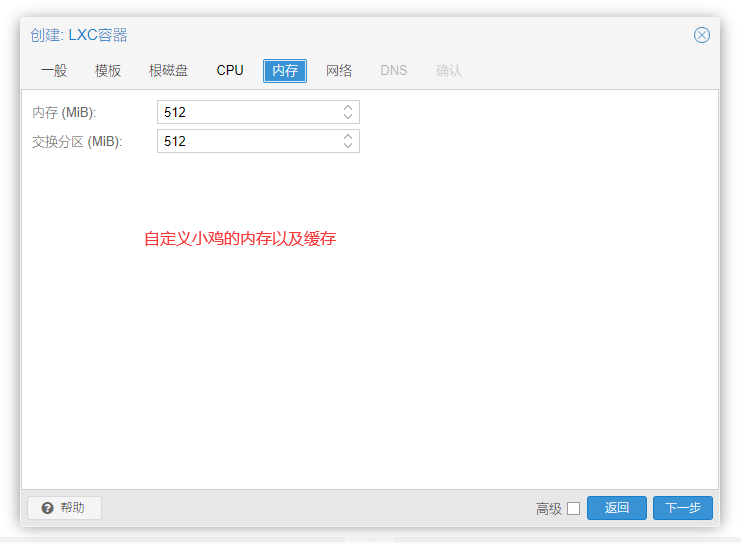Open the 模板 tab
This screenshot has width=741, height=544.
[x=108, y=71]
